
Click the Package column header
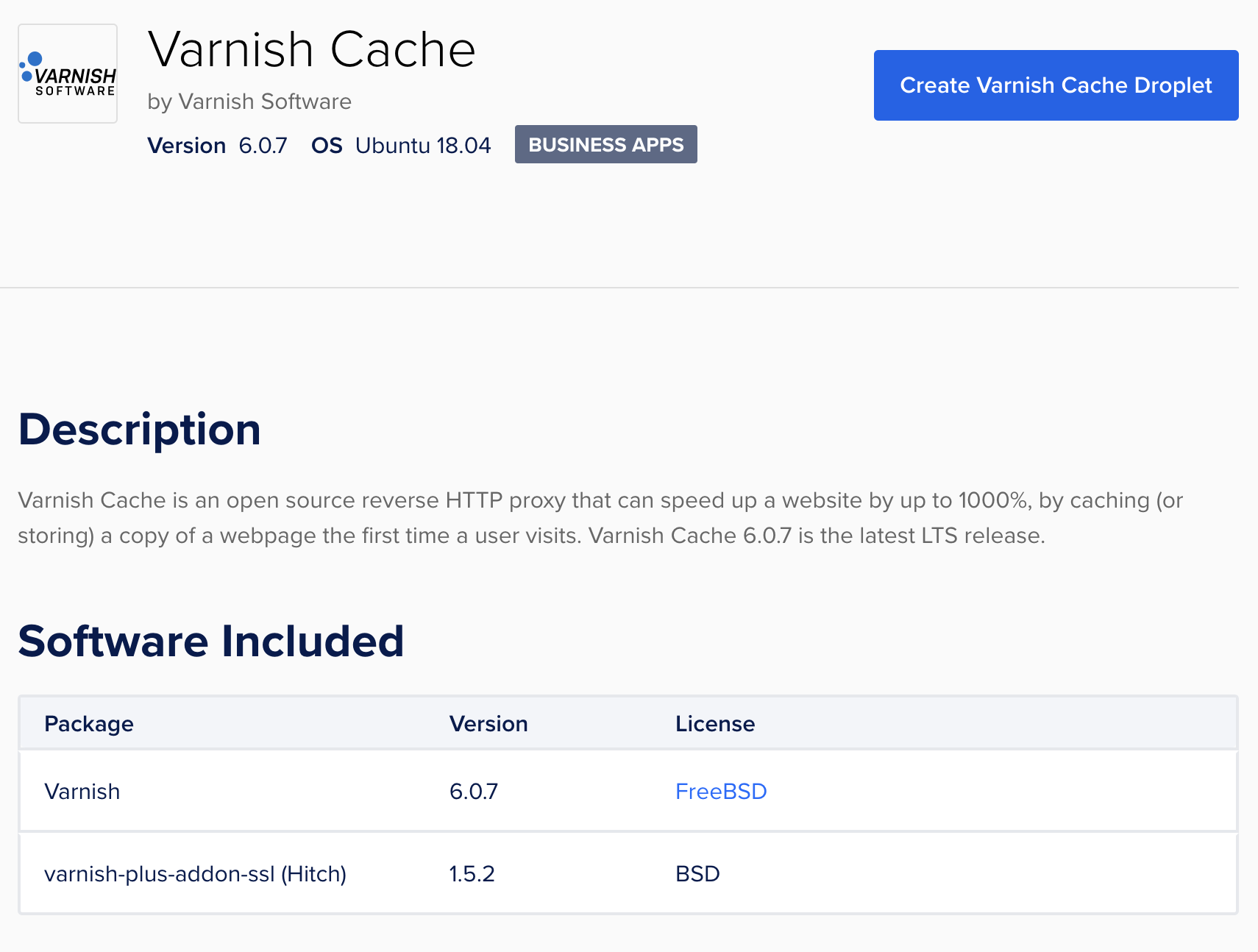89,723
